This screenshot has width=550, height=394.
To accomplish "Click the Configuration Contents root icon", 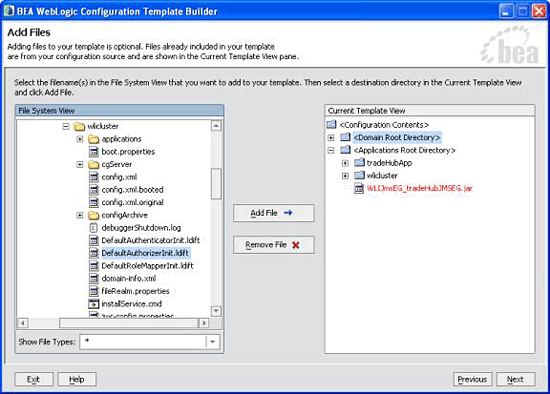I will coord(331,125).
